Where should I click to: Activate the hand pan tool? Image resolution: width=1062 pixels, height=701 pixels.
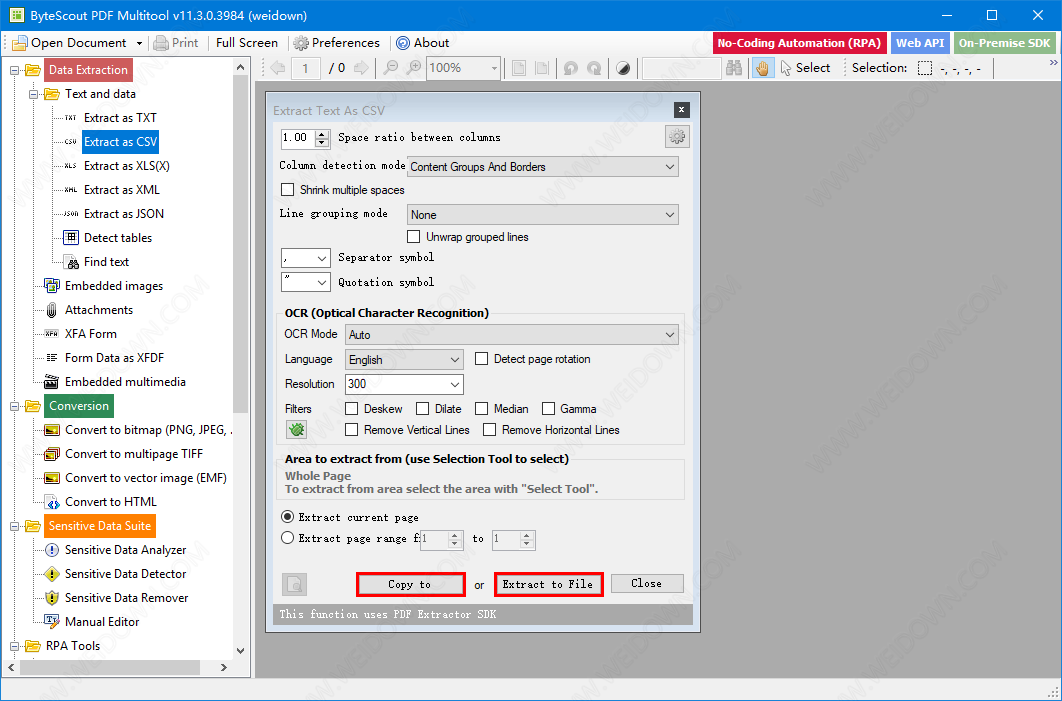pyautogui.click(x=763, y=68)
